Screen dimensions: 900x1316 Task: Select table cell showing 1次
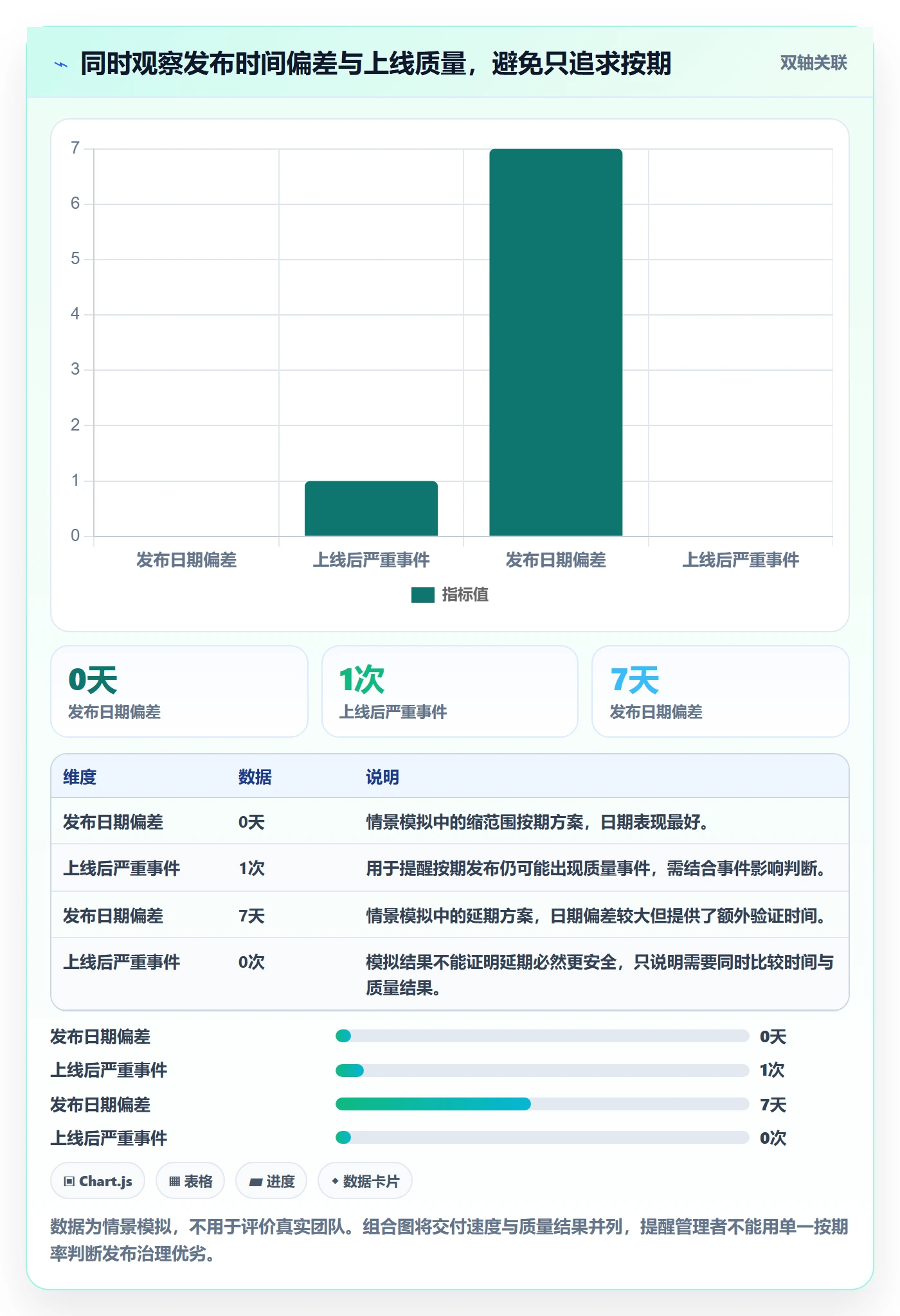pyautogui.click(x=251, y=868)
